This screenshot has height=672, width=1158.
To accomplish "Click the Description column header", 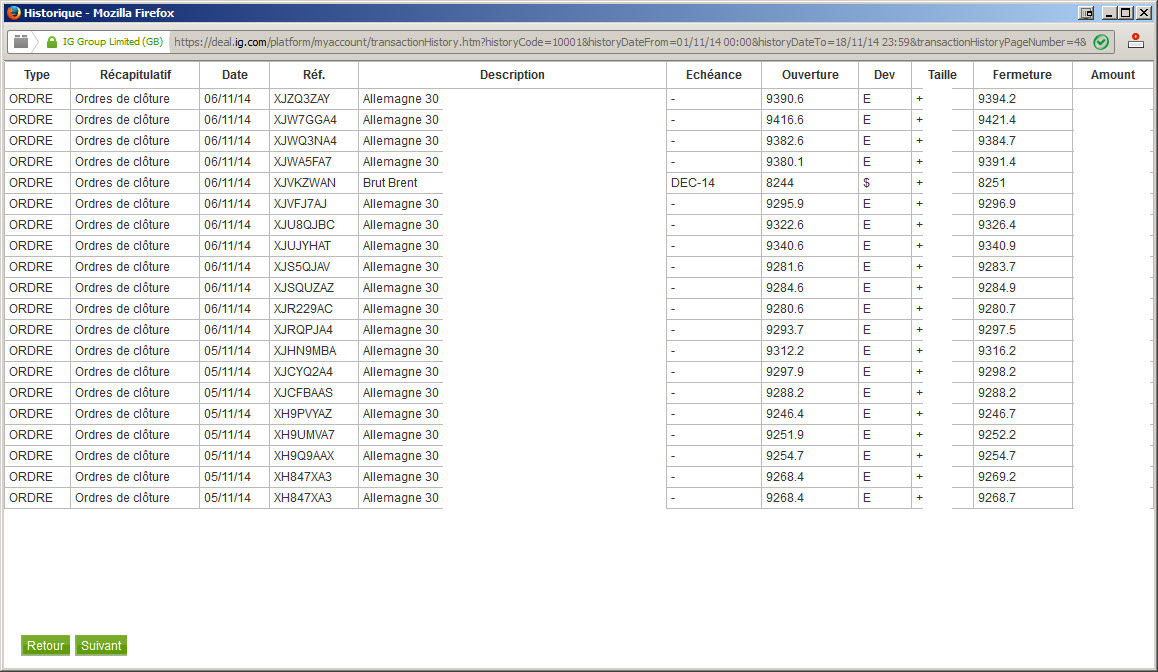I will [x=512, y=75].
